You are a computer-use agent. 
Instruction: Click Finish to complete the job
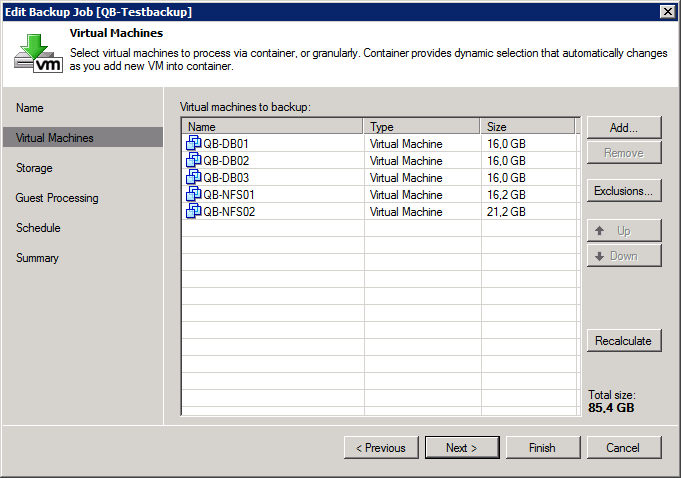[542, 448]
